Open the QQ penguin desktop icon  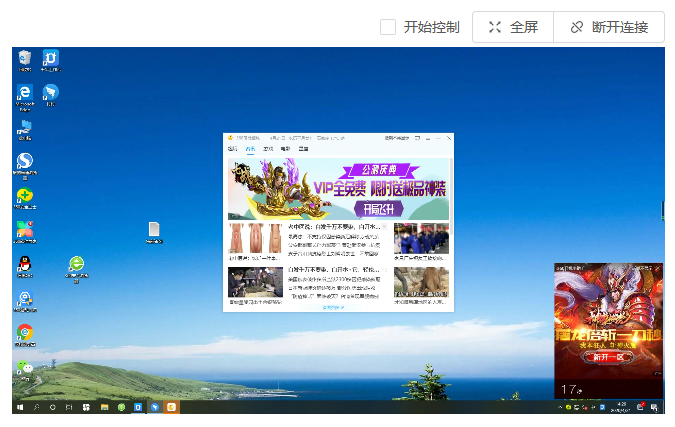click(x=25, y=264)
